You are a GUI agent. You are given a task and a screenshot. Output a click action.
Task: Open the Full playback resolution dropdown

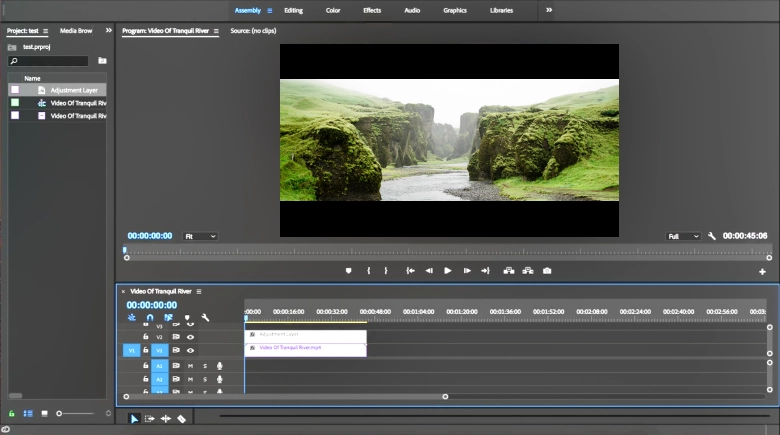click(683, 236)
